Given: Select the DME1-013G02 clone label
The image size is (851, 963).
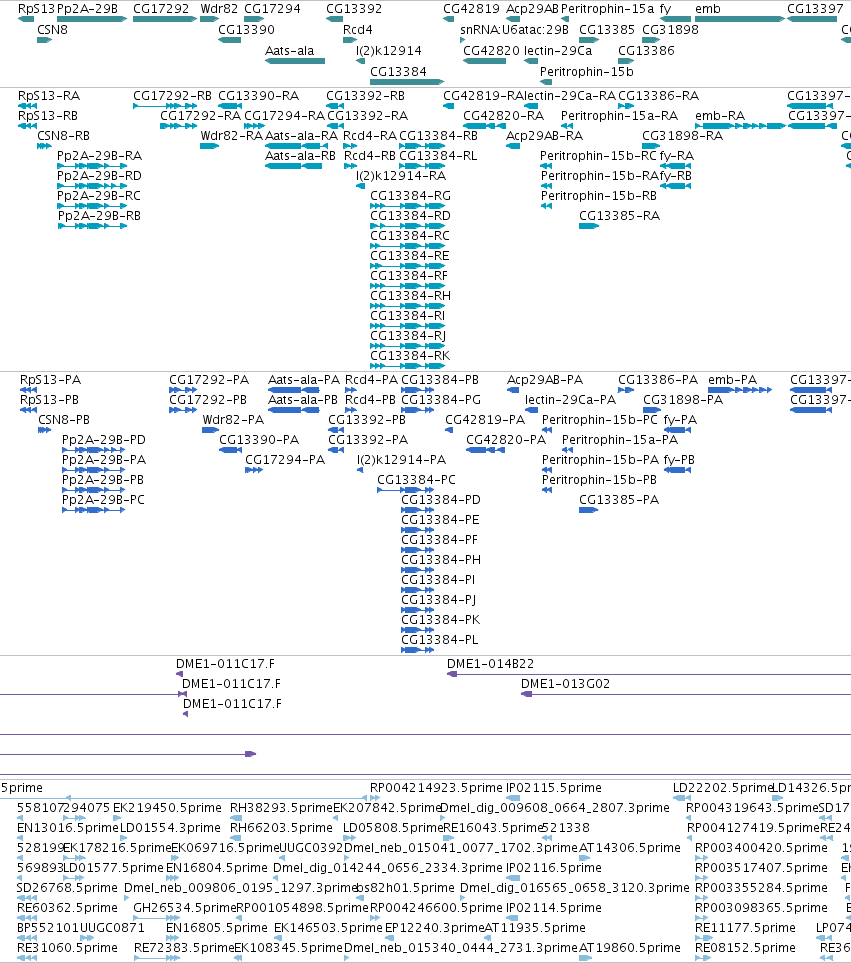Looking at the screenshot, I should coord(565,684).
